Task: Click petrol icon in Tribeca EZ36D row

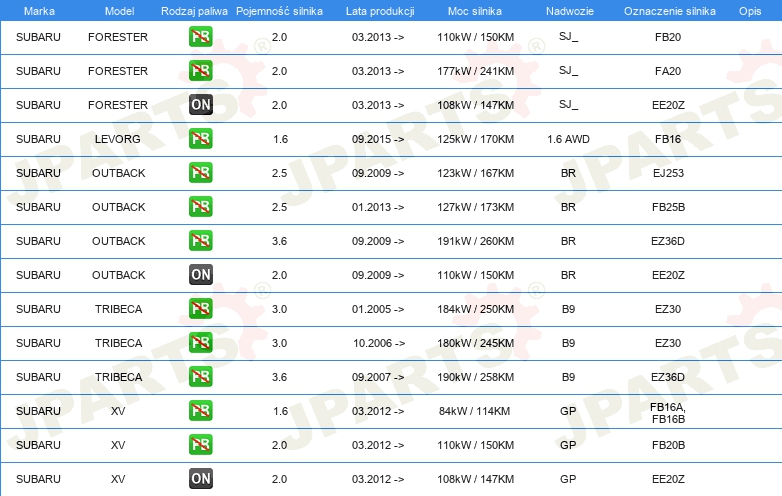Action: click(x=200, y=376)
